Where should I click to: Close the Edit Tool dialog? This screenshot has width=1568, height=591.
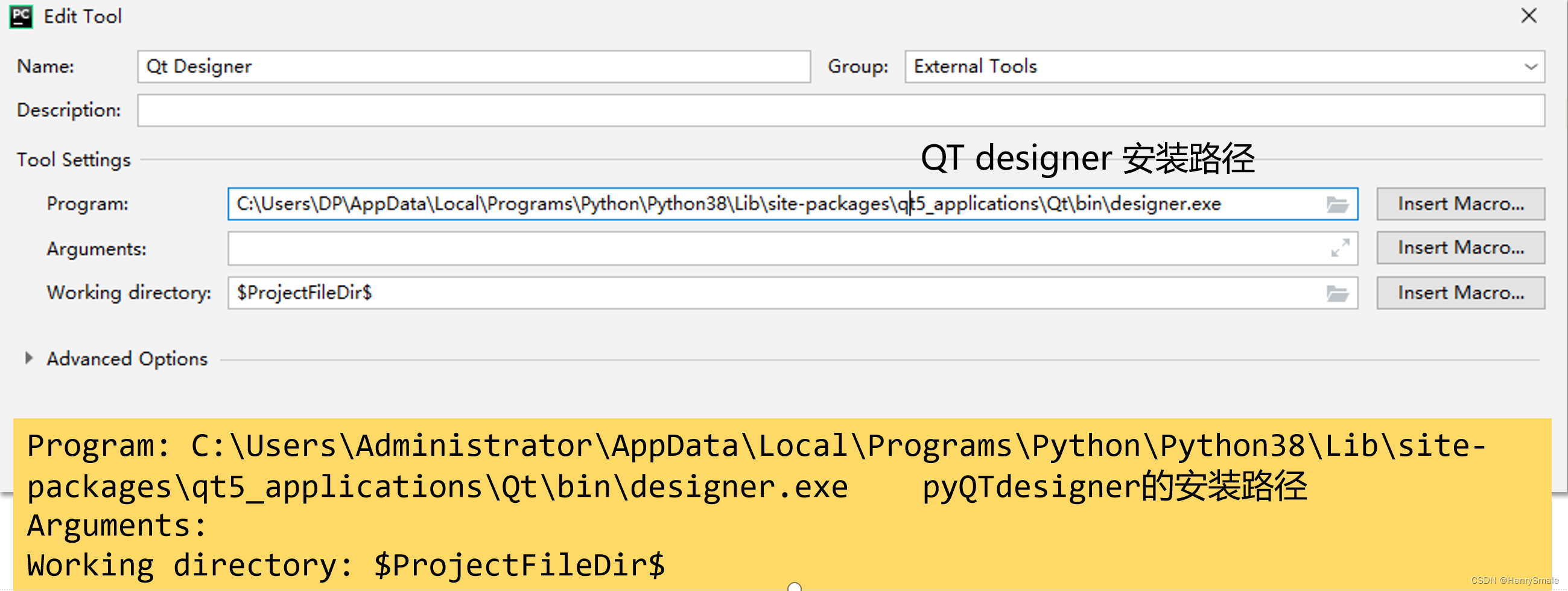point(1528,16)
